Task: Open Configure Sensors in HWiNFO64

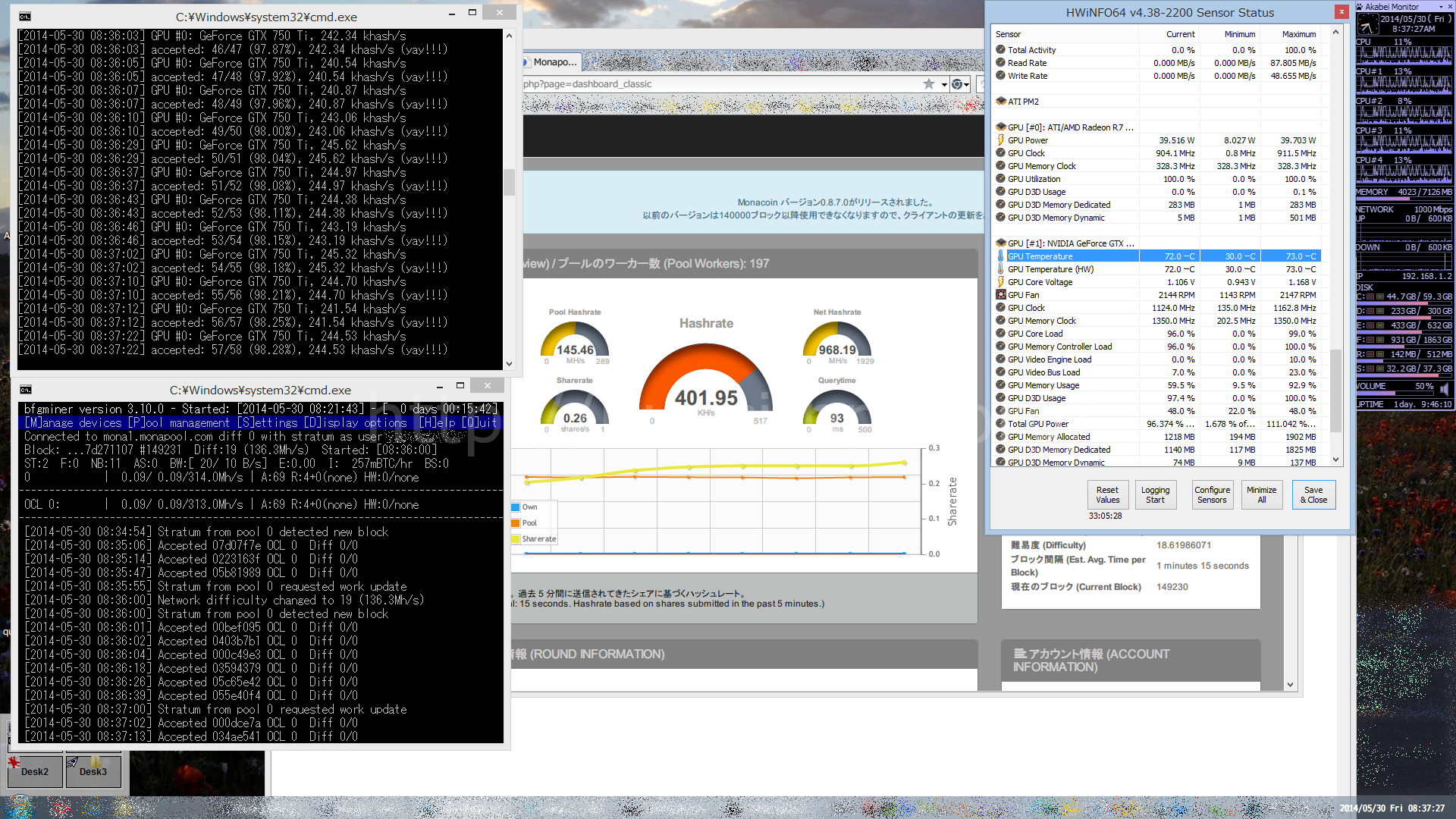Action: tap(1212, 494)
